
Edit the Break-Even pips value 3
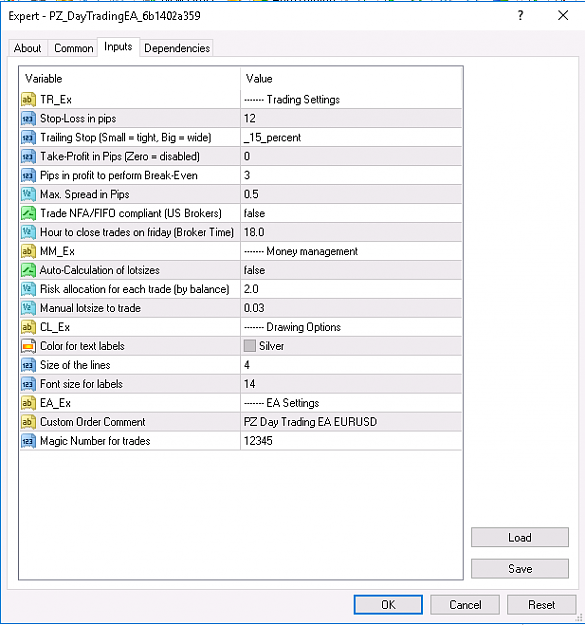pos(351,175)
